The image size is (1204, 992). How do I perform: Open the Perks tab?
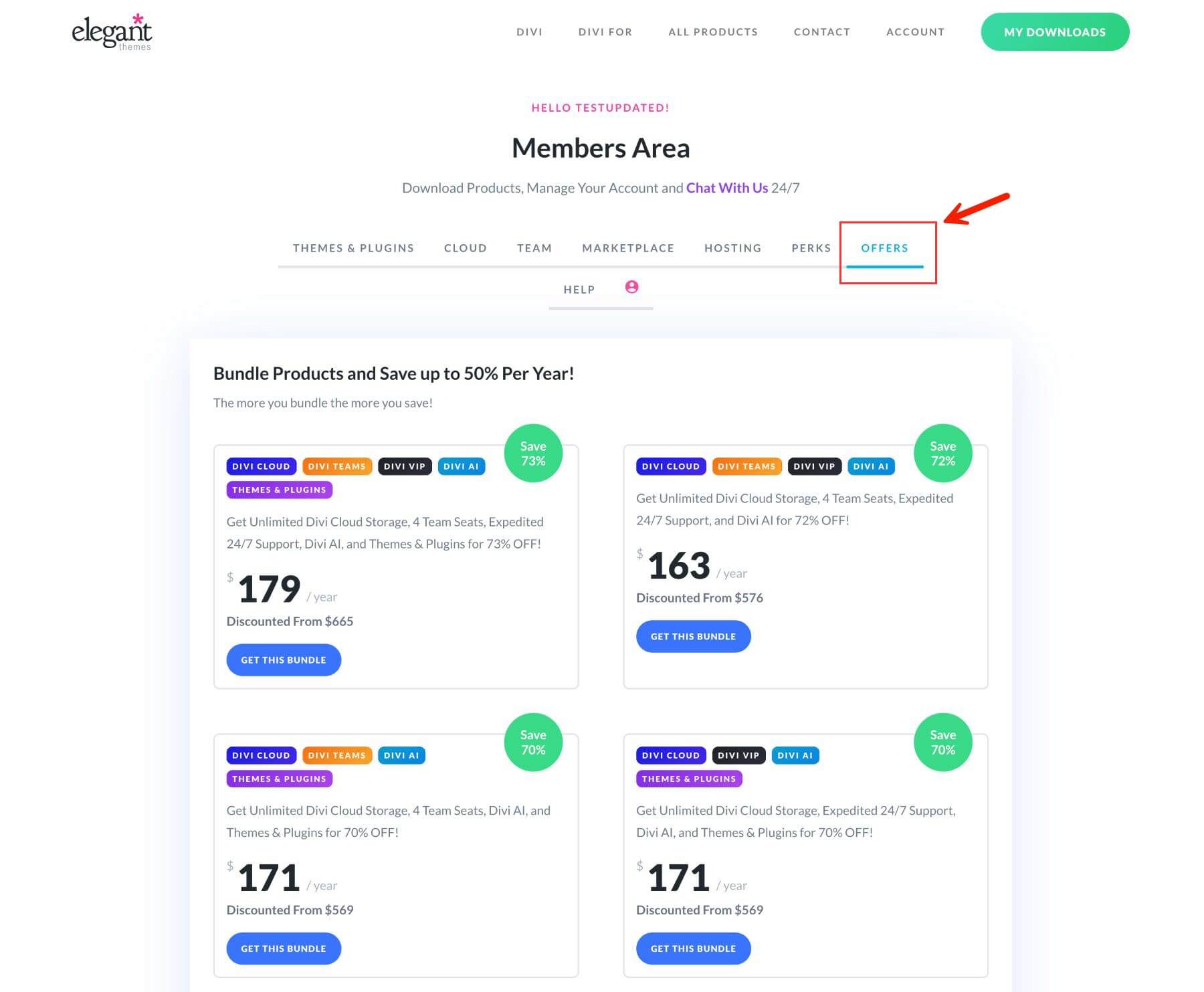811,248
